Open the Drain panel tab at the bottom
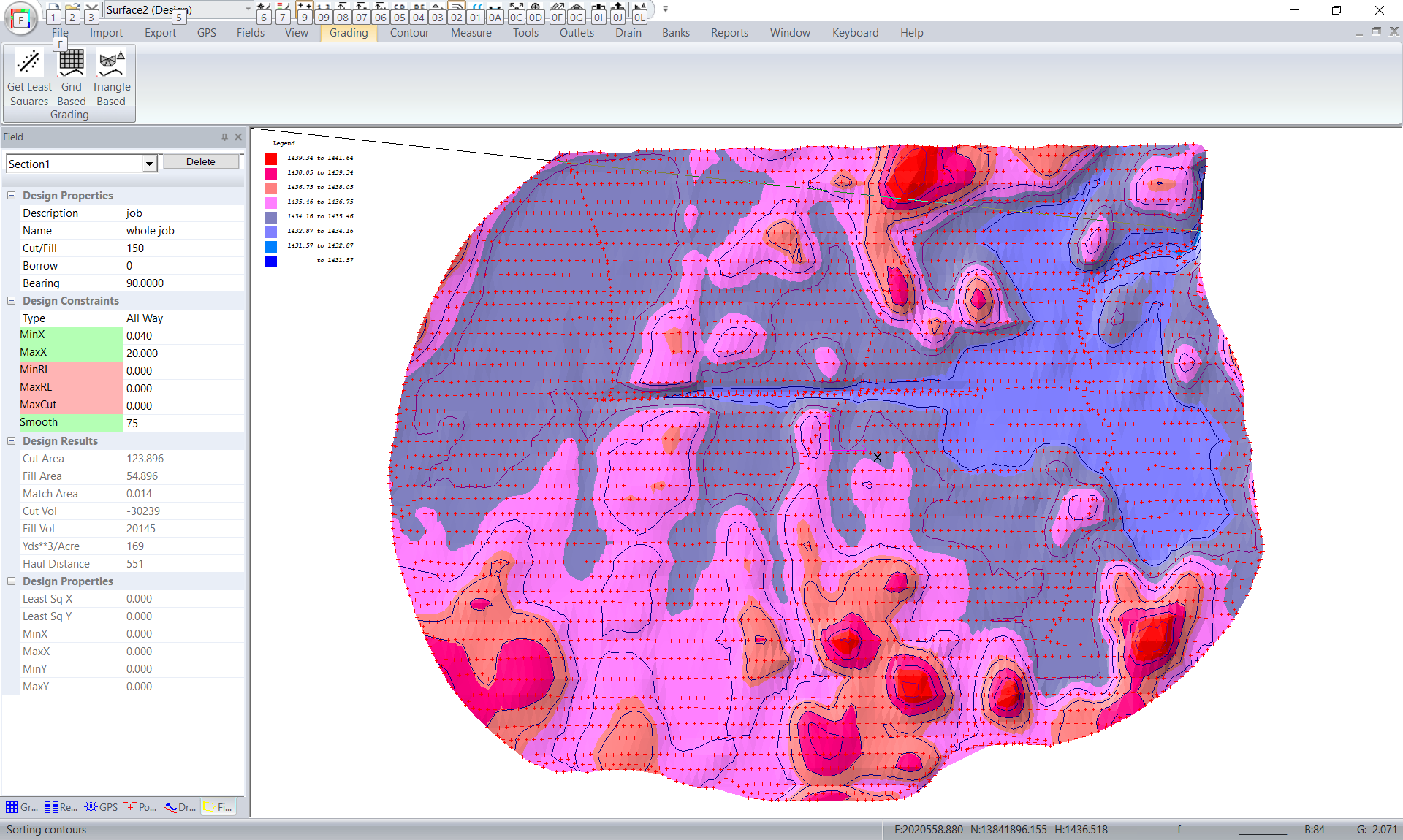1403x840 pixels. pyautogui.click(x=180, y=807)
